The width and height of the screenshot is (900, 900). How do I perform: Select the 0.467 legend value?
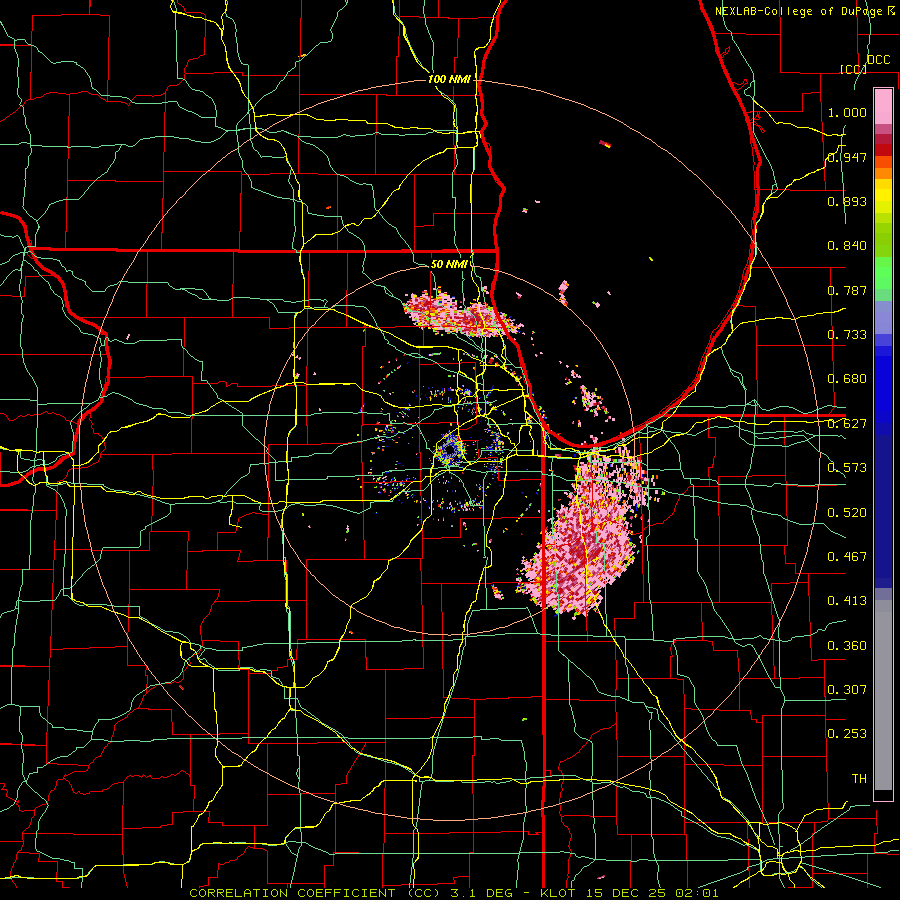click(847, 557)
